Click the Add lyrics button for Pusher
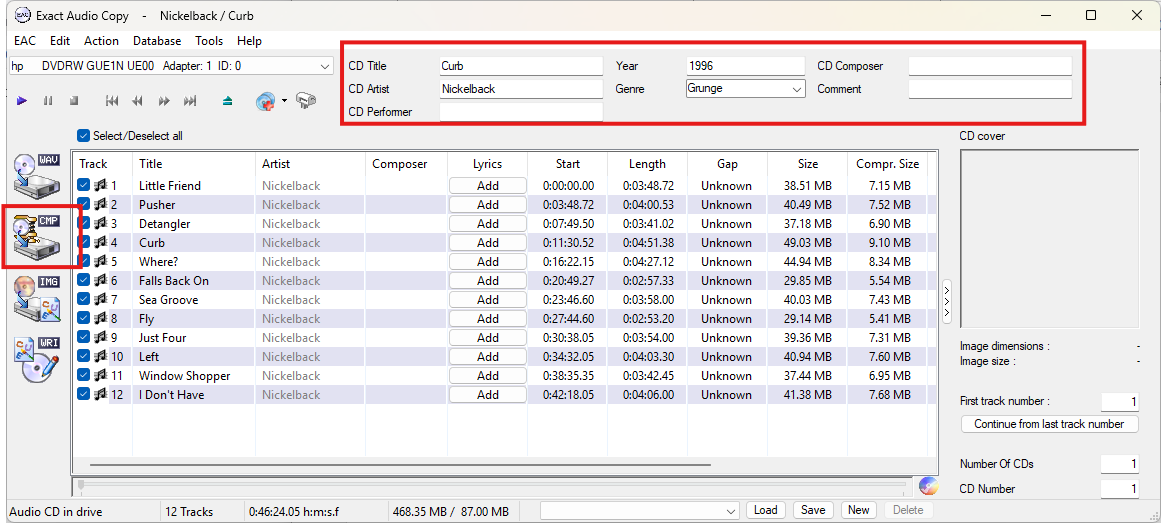The image size is (1161, 523). click(x=487, y=205)
